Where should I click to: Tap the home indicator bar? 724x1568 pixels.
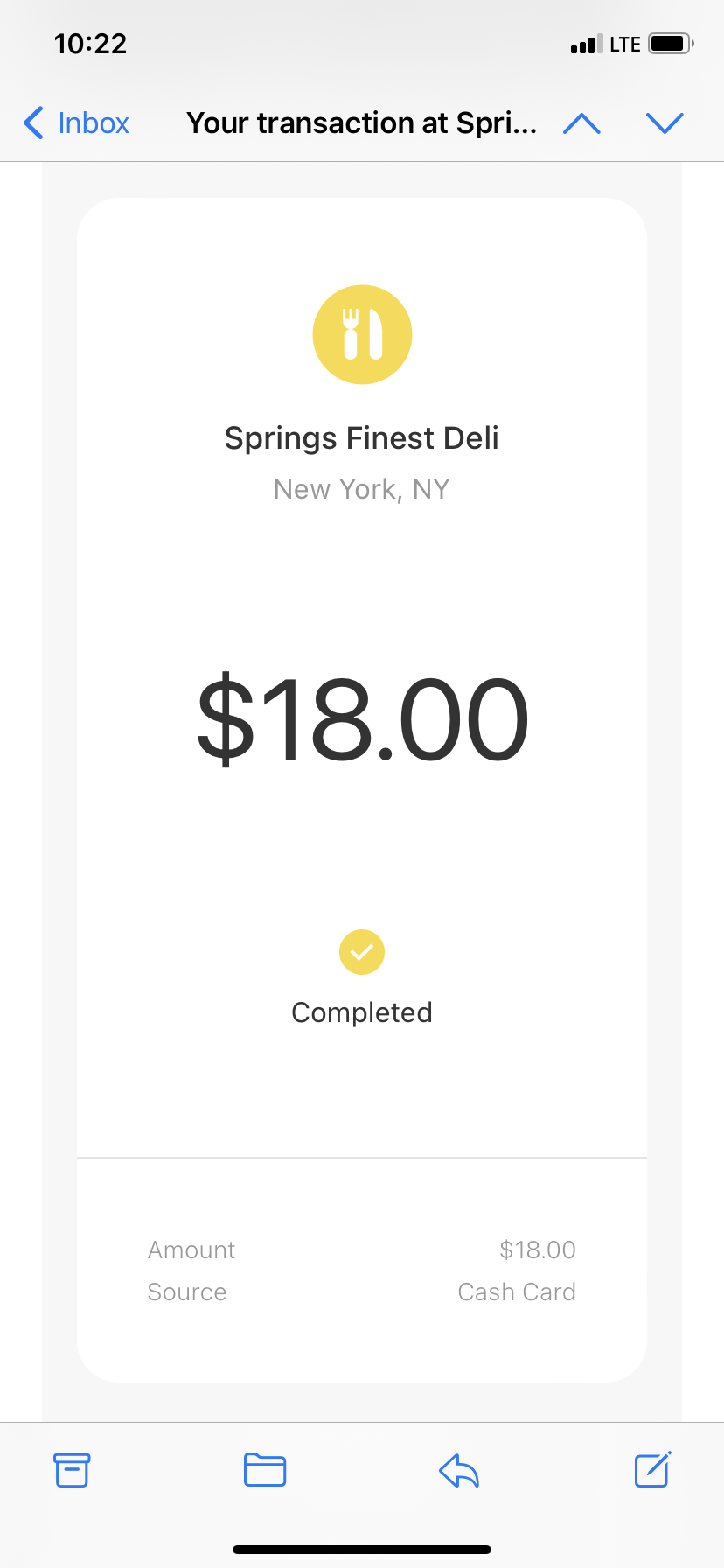coord(362,1550)
